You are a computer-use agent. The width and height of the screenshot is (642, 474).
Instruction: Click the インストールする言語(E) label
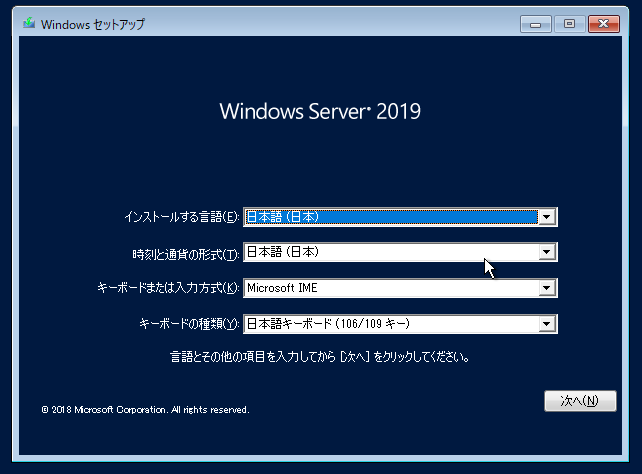182,217
